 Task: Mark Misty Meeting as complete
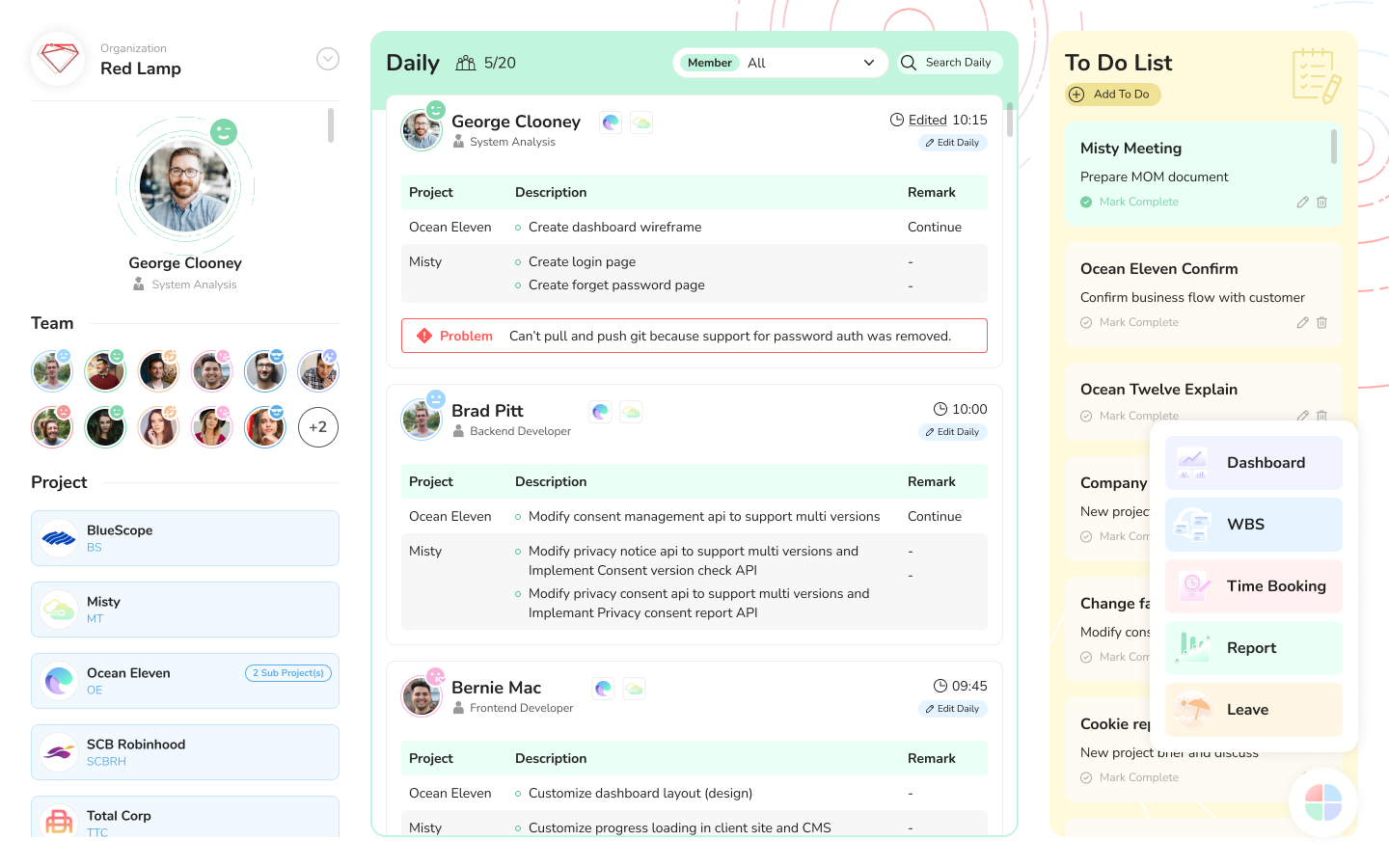tap(1130, 203)
